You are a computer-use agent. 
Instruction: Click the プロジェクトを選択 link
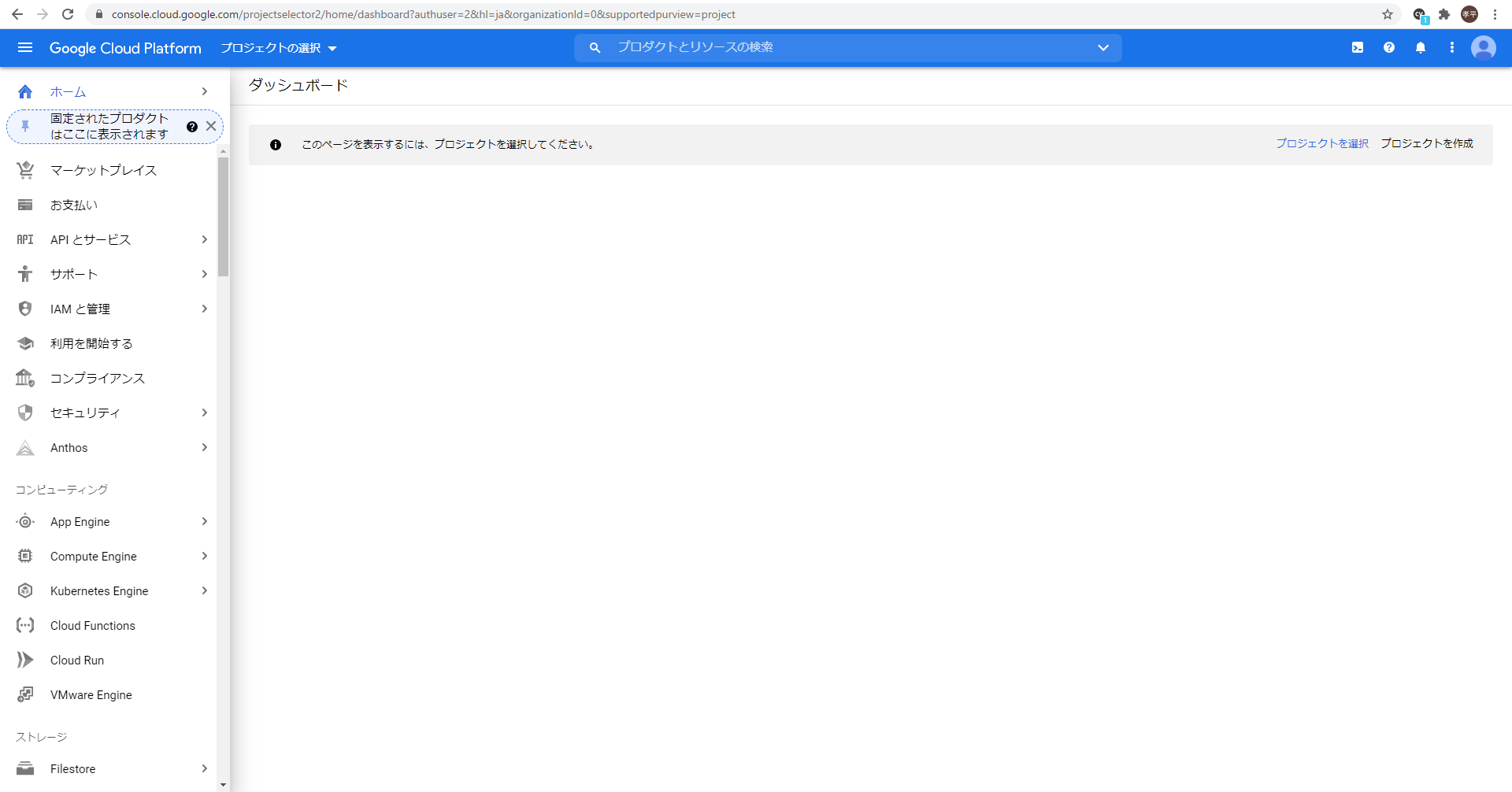pos(1322,143)
